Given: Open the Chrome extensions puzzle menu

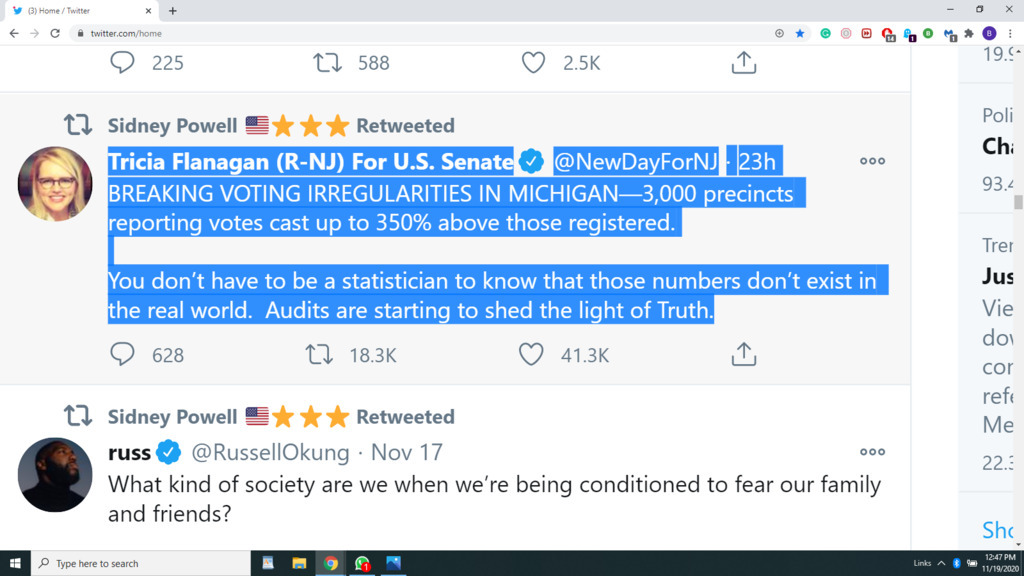Looking at the screenshot, I should click(x=968, y=33).
